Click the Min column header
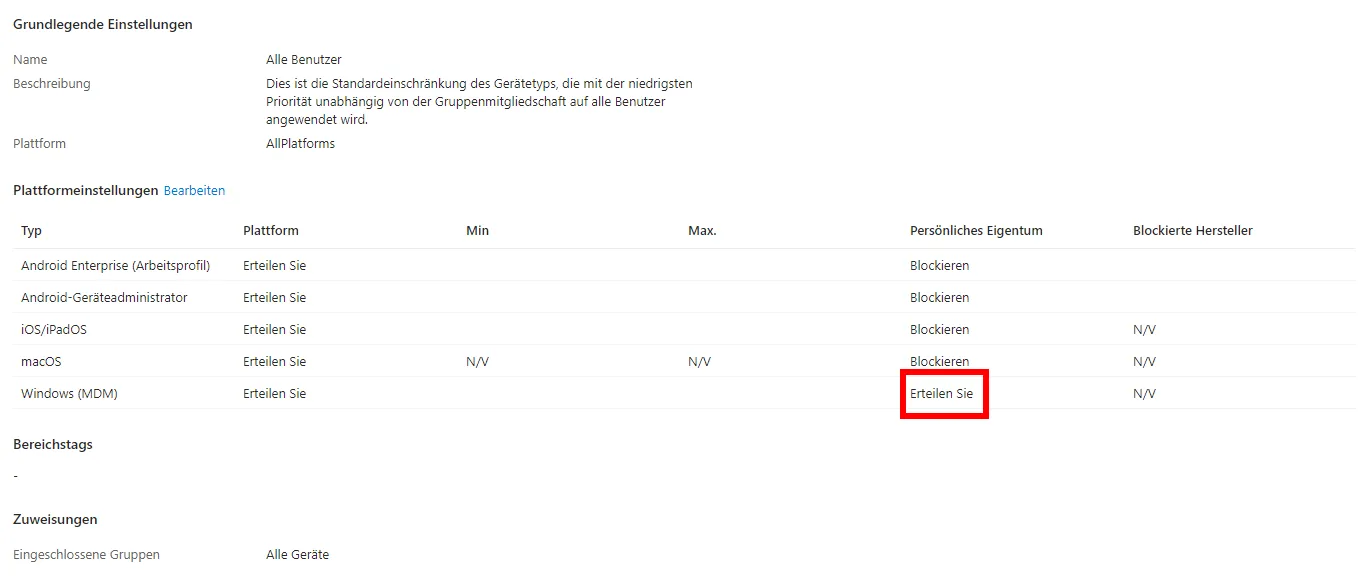1358x587 pixels. (477, 231)
